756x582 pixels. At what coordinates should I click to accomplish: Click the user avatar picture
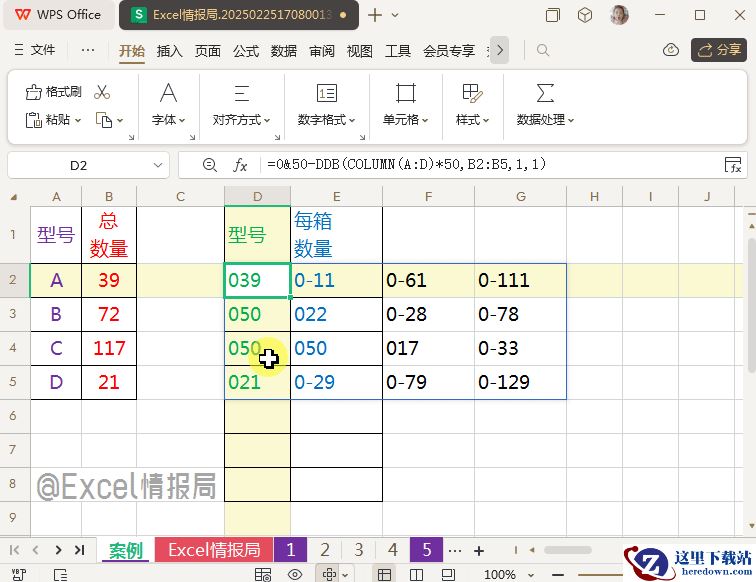click(x=619, y=15)
